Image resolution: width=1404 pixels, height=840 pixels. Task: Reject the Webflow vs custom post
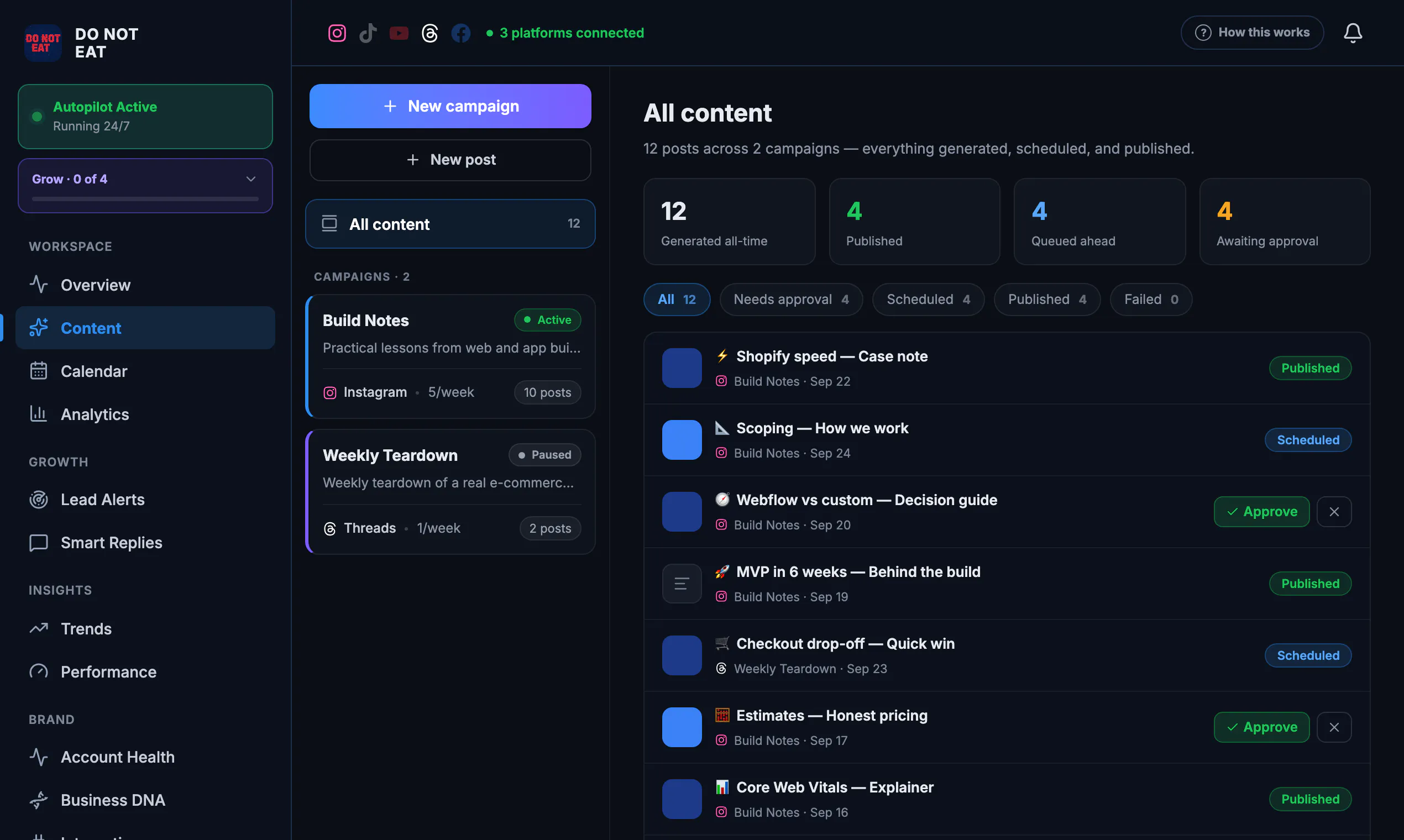[x=1334, y=512]
